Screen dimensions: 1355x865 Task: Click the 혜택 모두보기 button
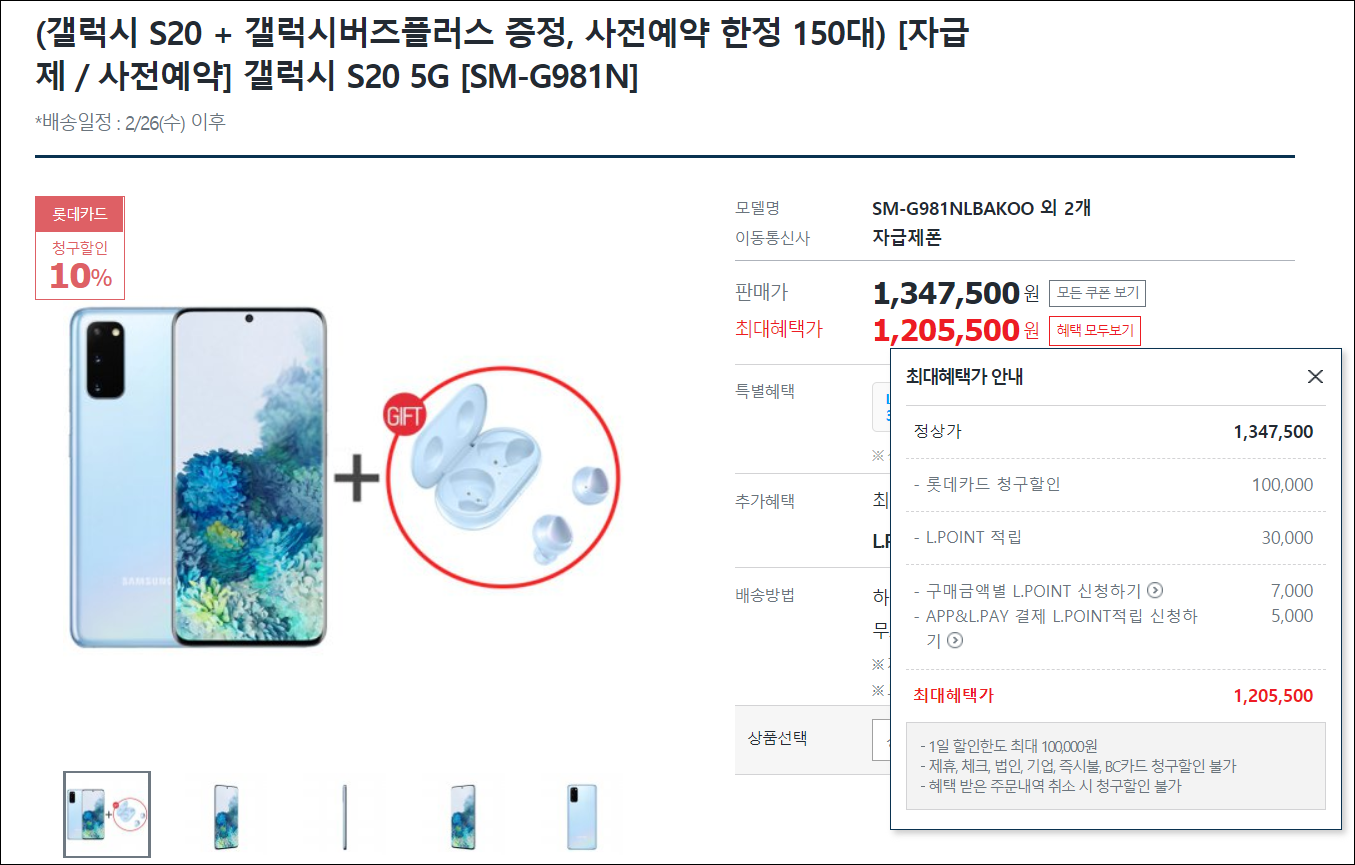click(x=1095, y=331)
